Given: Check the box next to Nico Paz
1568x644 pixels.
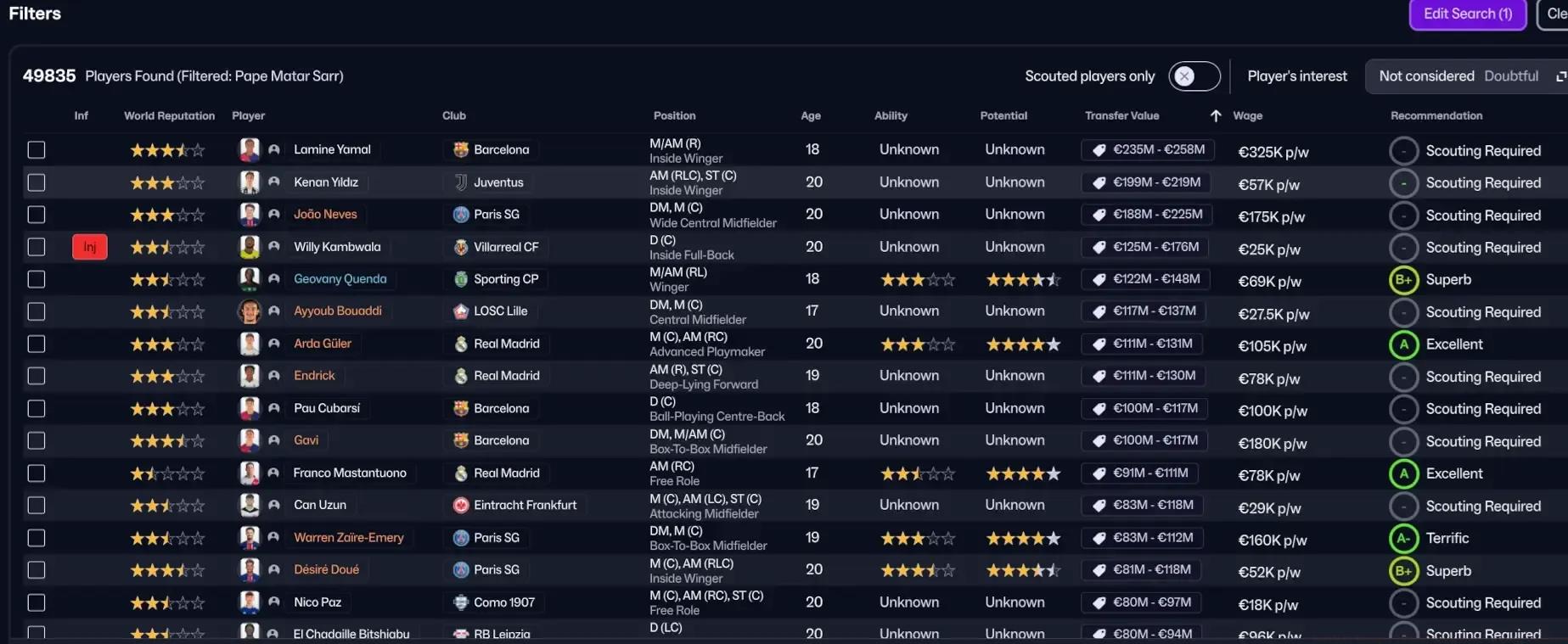Looking at the screenshot, I should pyautogui.click(x=37, y=602).
